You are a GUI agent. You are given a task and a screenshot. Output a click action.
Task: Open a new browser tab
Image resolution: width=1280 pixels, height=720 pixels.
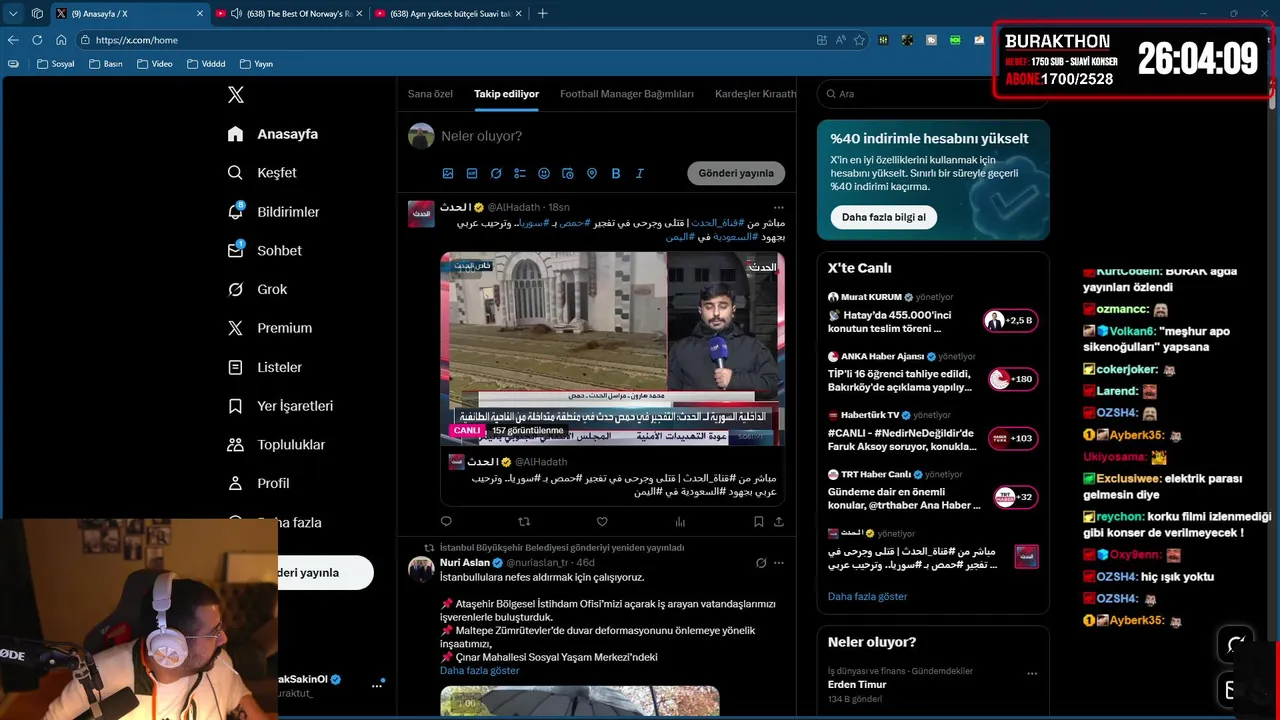click(543, 13)
